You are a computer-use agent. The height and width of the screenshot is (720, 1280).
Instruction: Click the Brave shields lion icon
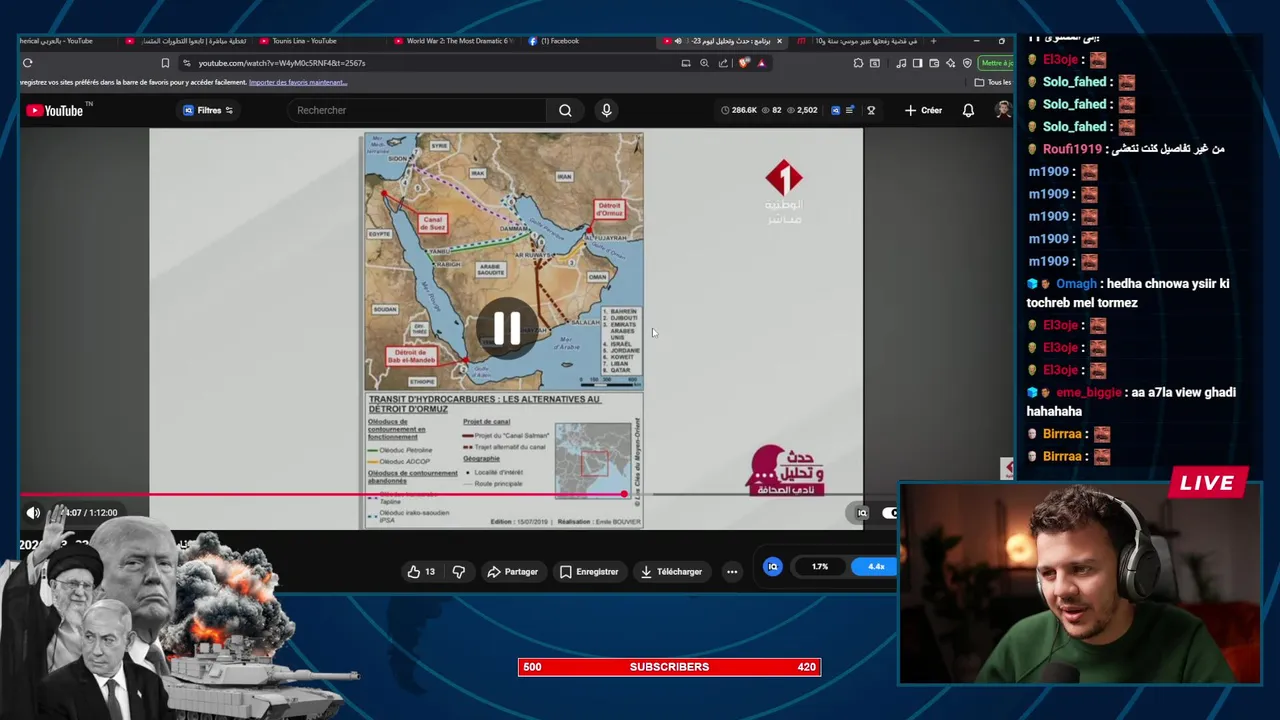coord(743,63)
